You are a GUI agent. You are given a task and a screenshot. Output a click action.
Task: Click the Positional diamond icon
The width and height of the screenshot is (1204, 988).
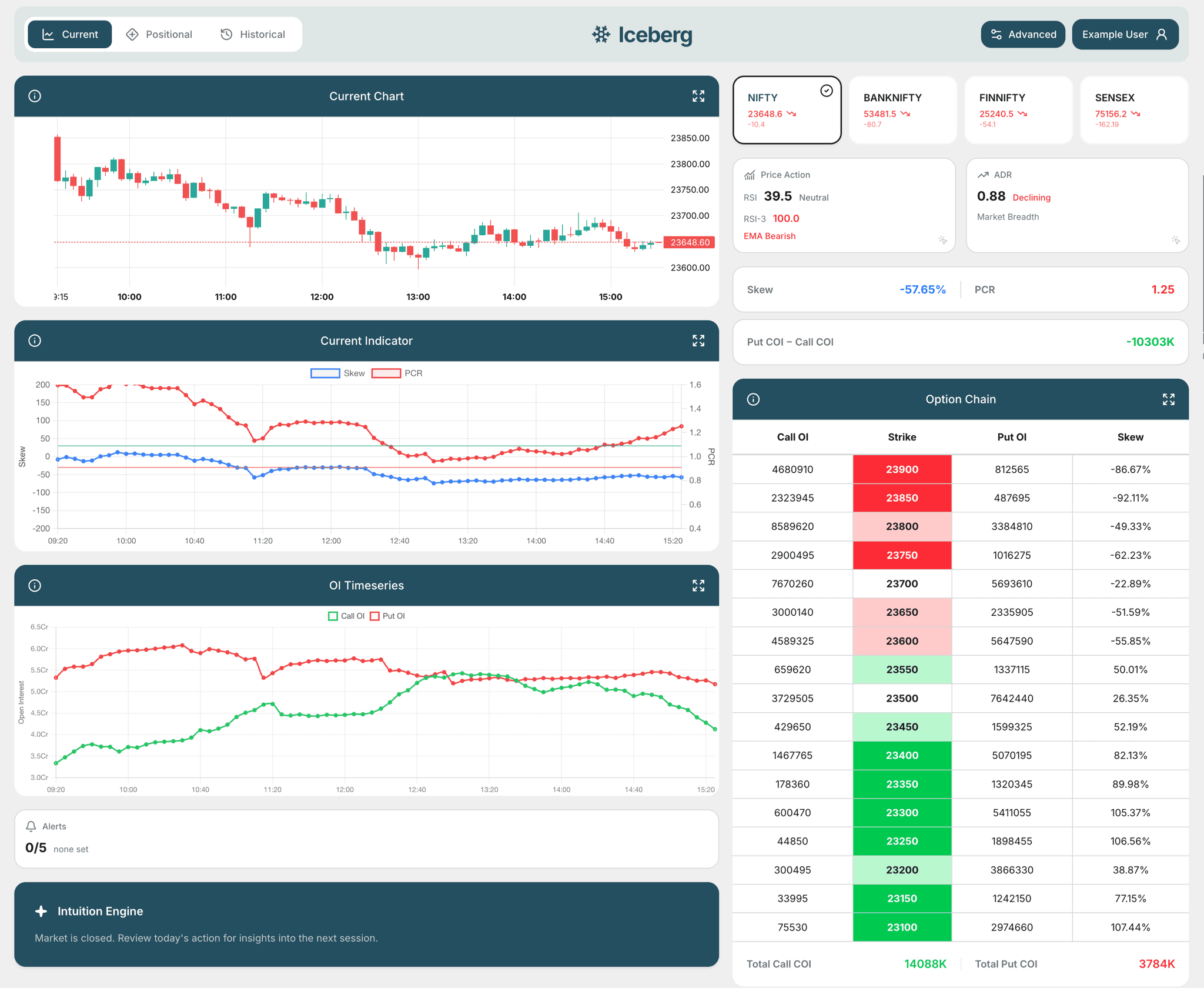(x=132, y=34)
